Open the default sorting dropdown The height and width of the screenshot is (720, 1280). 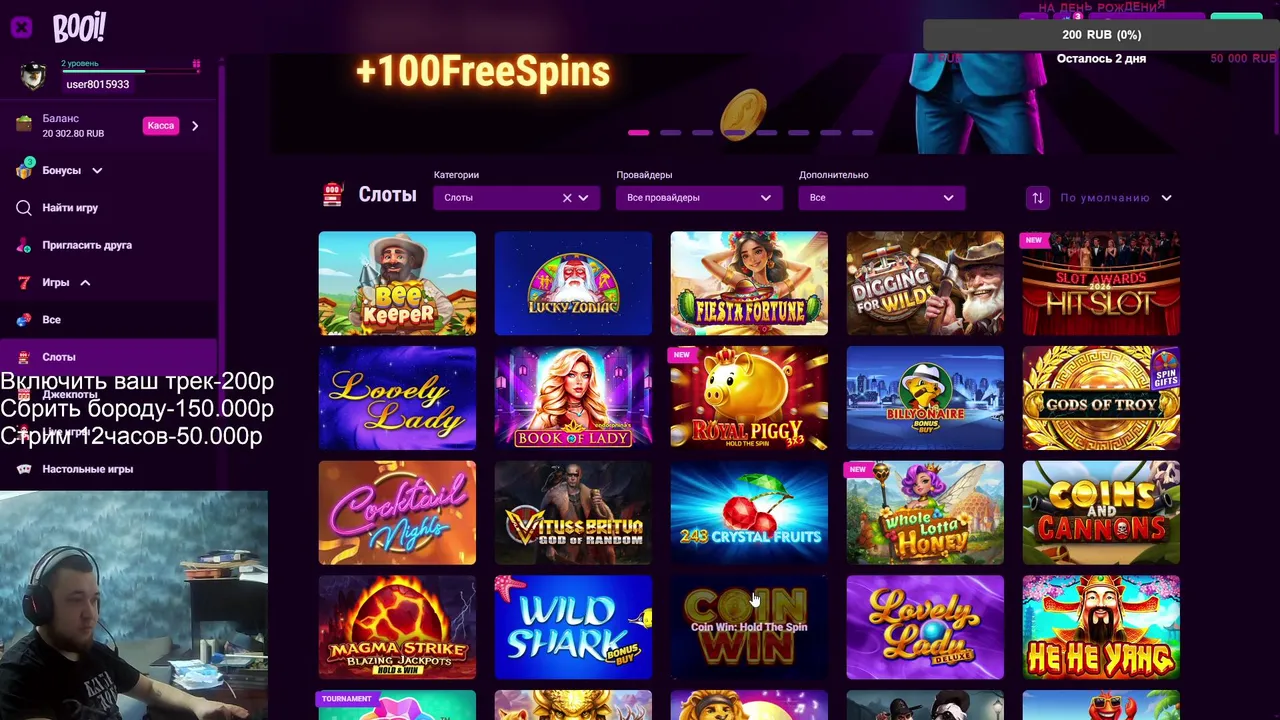click(x=1116, y=198)
